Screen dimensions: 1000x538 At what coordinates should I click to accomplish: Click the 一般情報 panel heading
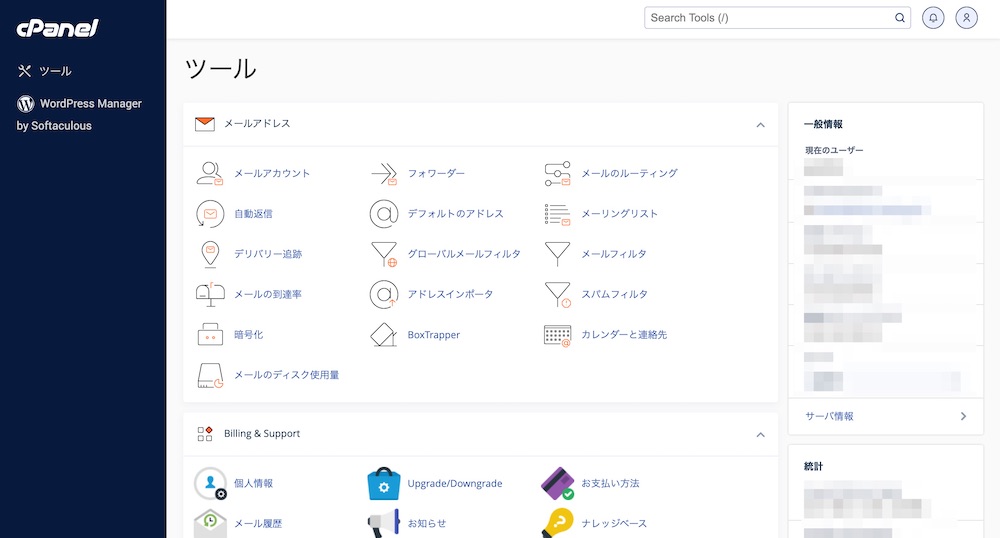pyautogui.click(x=823, y=124)
